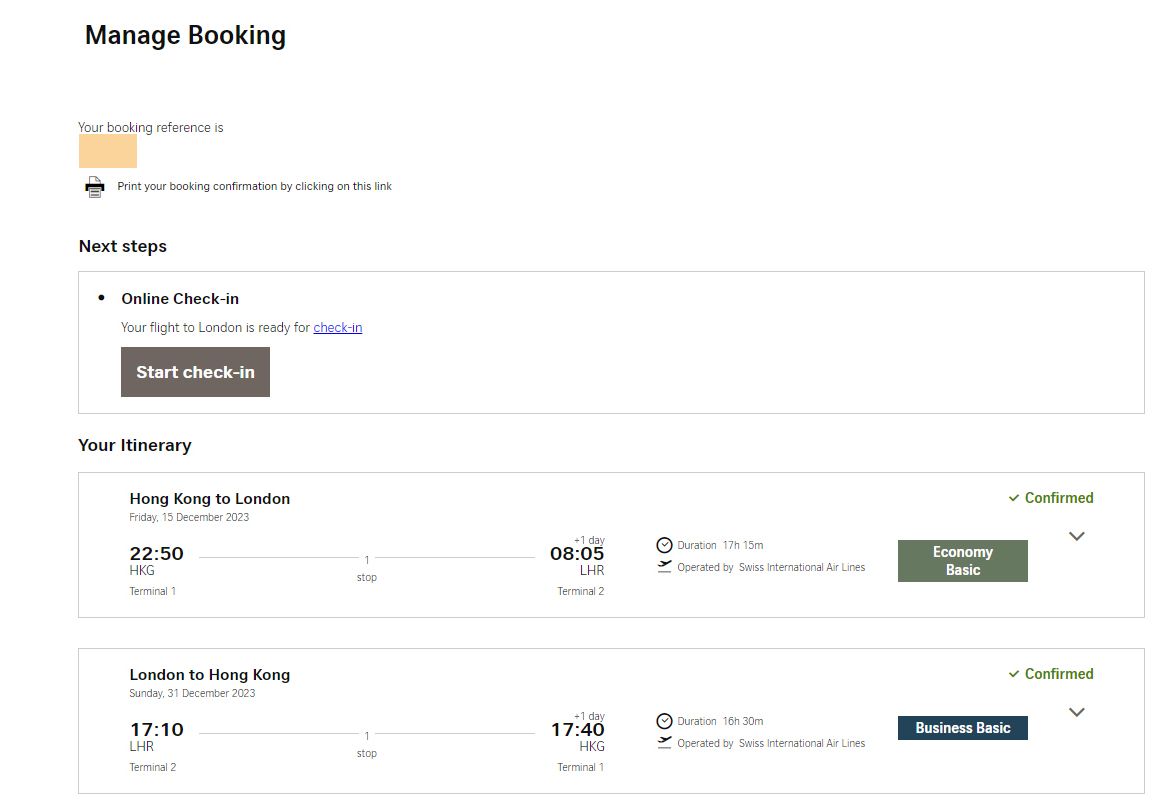Screen dimensions: 1156x806
Task: Click the orange booking reference box
Action: (x=108, y=151)
